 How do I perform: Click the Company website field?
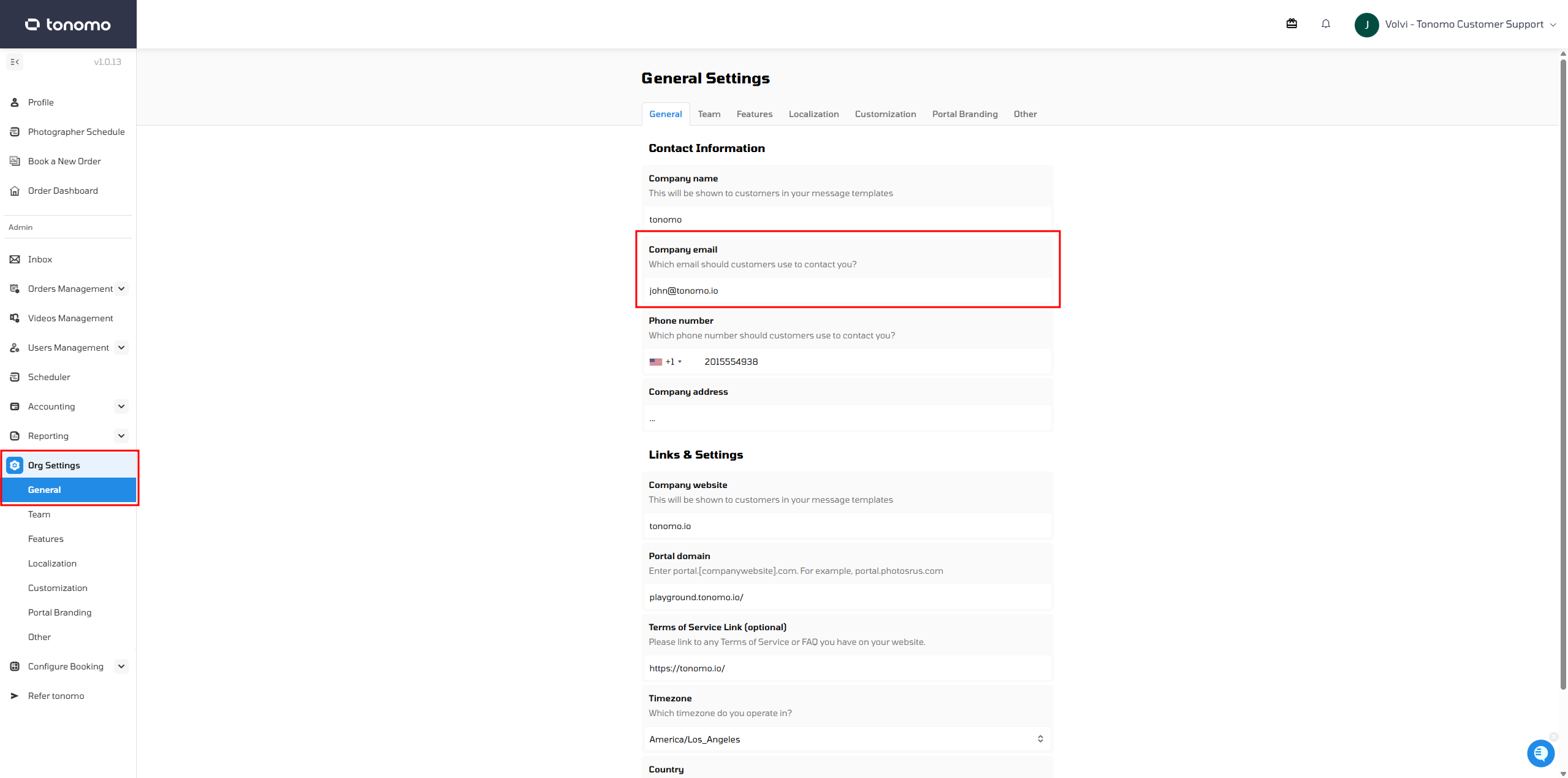pyautogui.click(x=847, y=526)
